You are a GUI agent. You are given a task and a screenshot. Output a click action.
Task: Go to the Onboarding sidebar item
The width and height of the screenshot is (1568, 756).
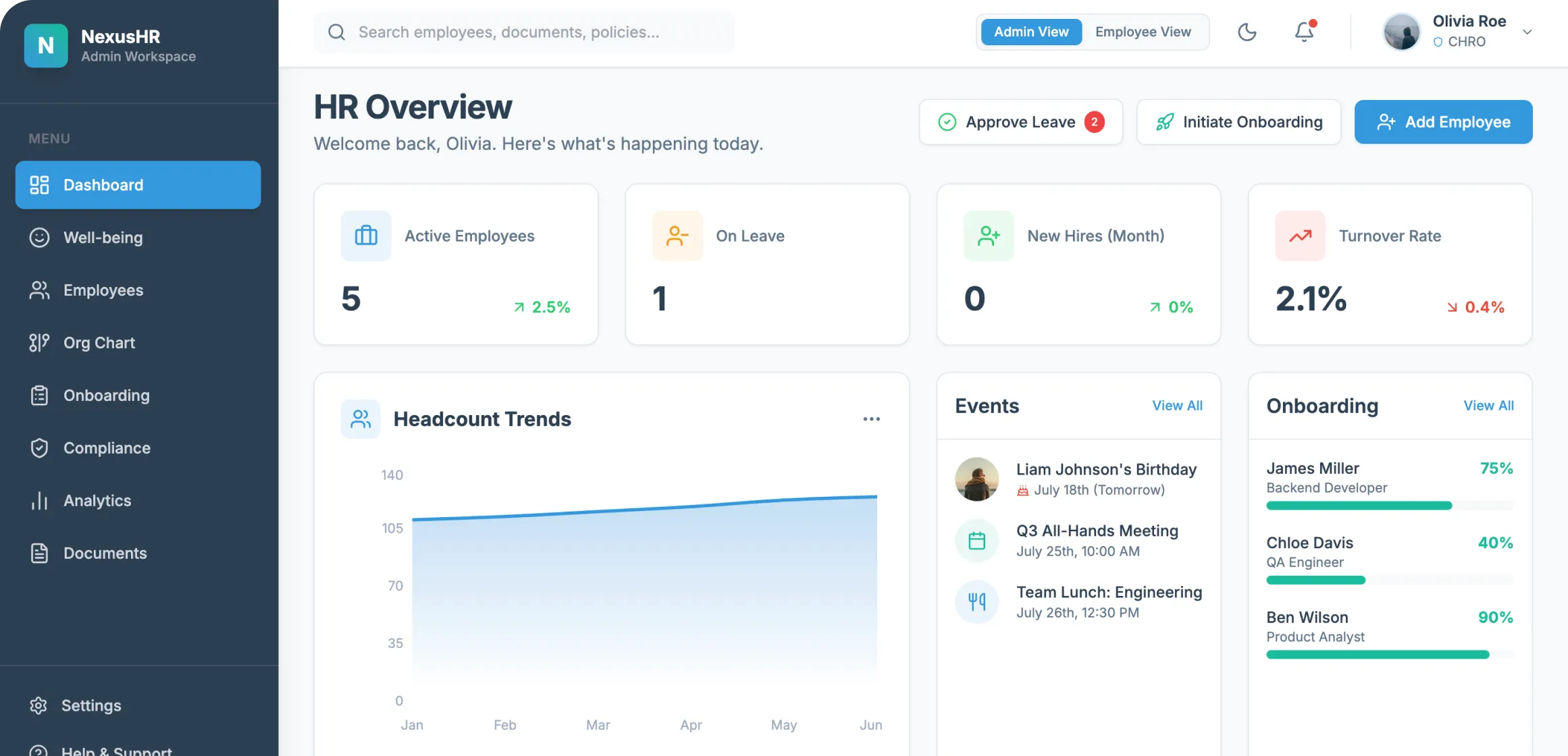click(x=106, y=396)
